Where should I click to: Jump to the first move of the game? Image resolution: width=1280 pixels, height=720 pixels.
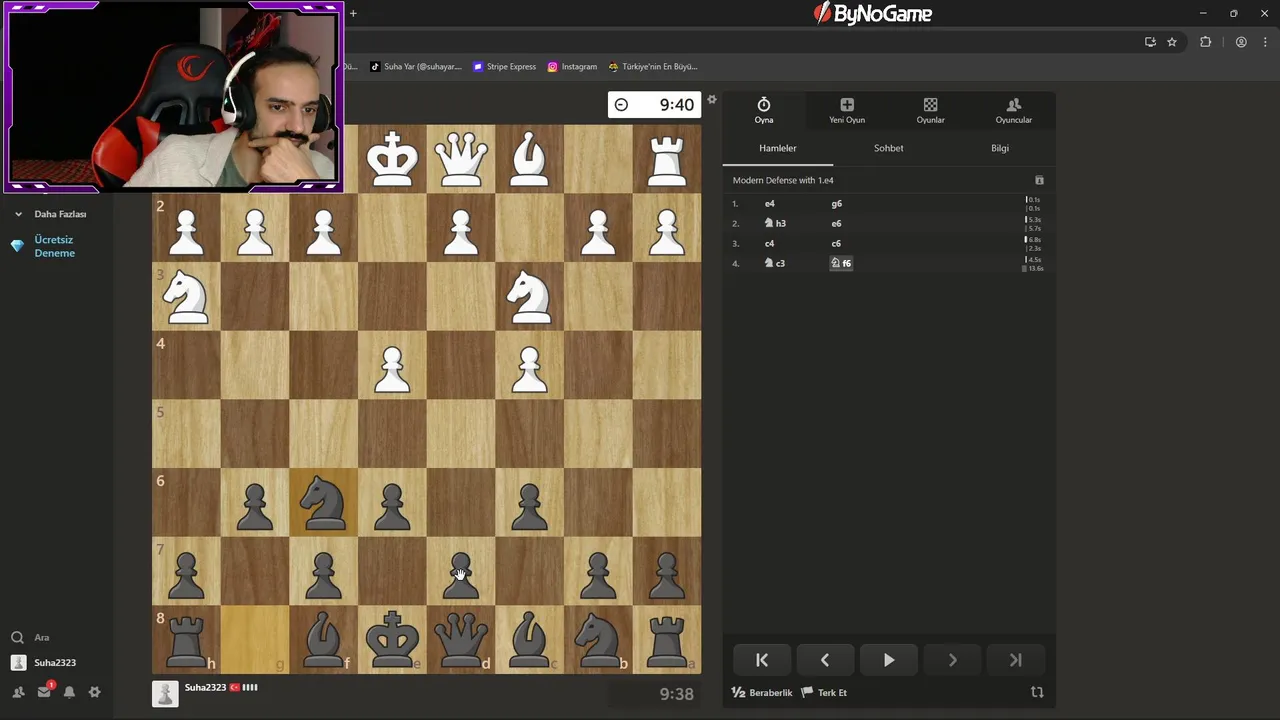(762, 660)
